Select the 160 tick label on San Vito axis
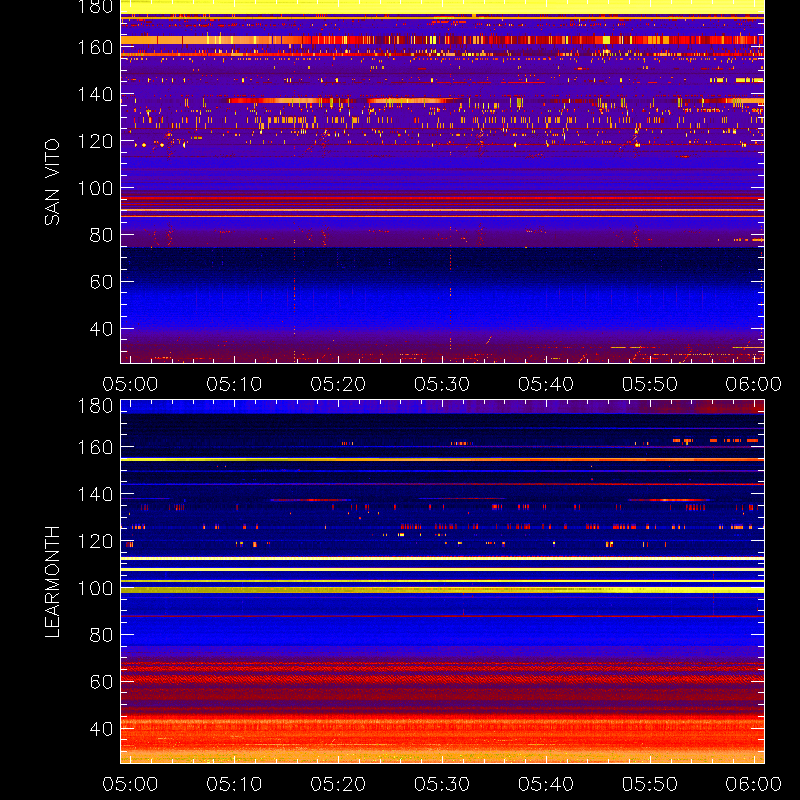This screenshot has width=800, height=800. pos(95,47)
